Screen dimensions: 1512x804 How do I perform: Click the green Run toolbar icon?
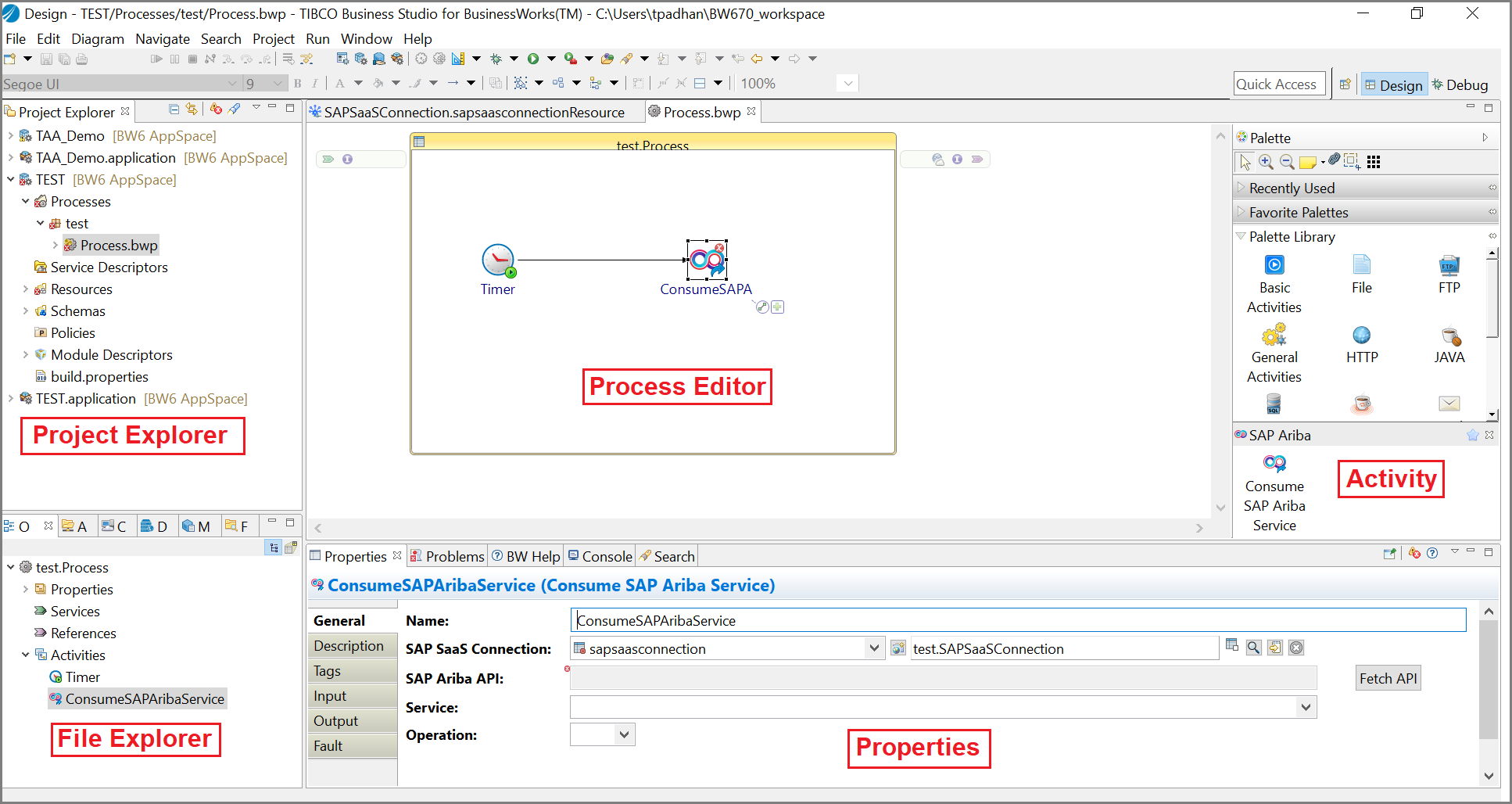[533, 59]
